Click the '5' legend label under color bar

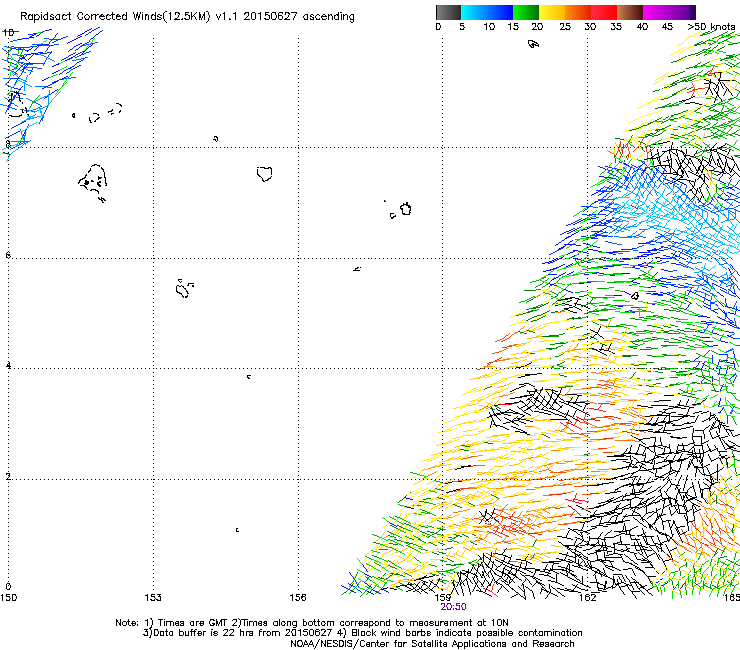462,27
